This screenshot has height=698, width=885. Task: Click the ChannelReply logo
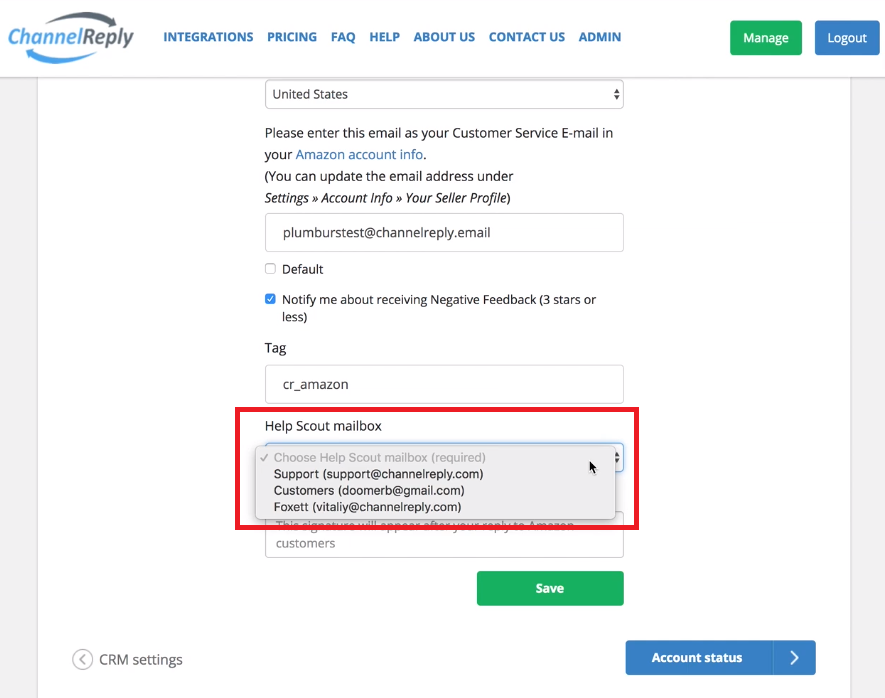[x=71, y=37]
